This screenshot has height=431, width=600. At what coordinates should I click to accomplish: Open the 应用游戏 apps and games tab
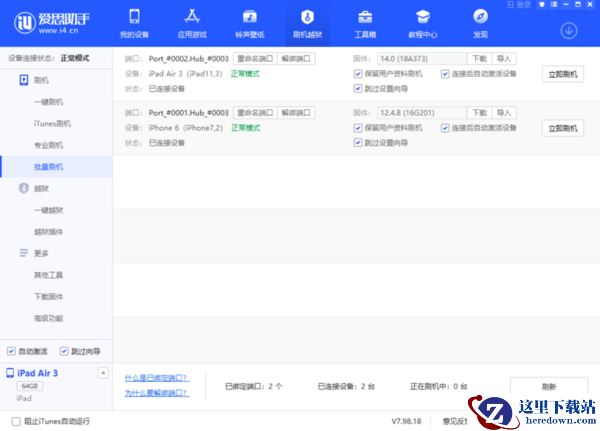tap(192, 24)
